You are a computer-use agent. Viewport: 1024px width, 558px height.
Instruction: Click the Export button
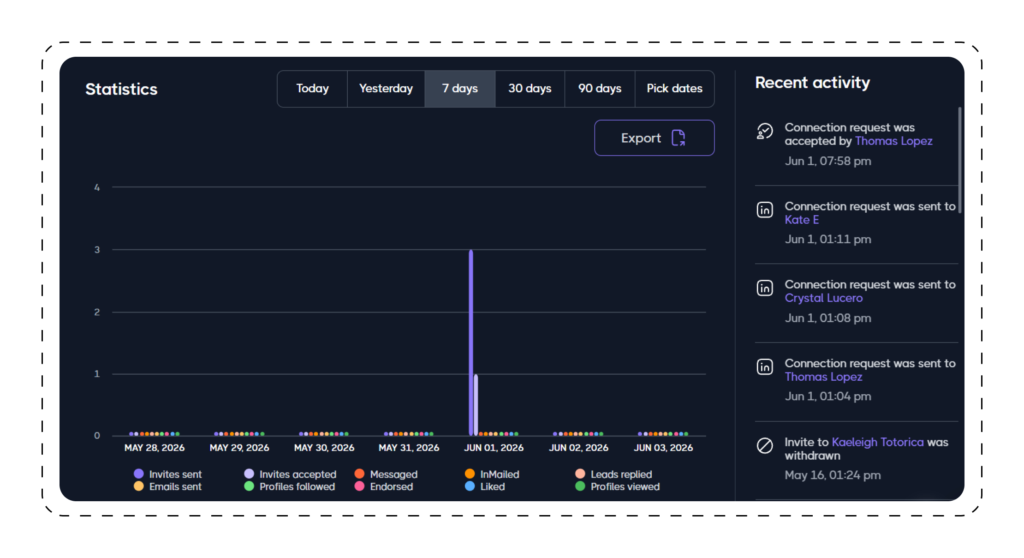click(x=654, y=138)
